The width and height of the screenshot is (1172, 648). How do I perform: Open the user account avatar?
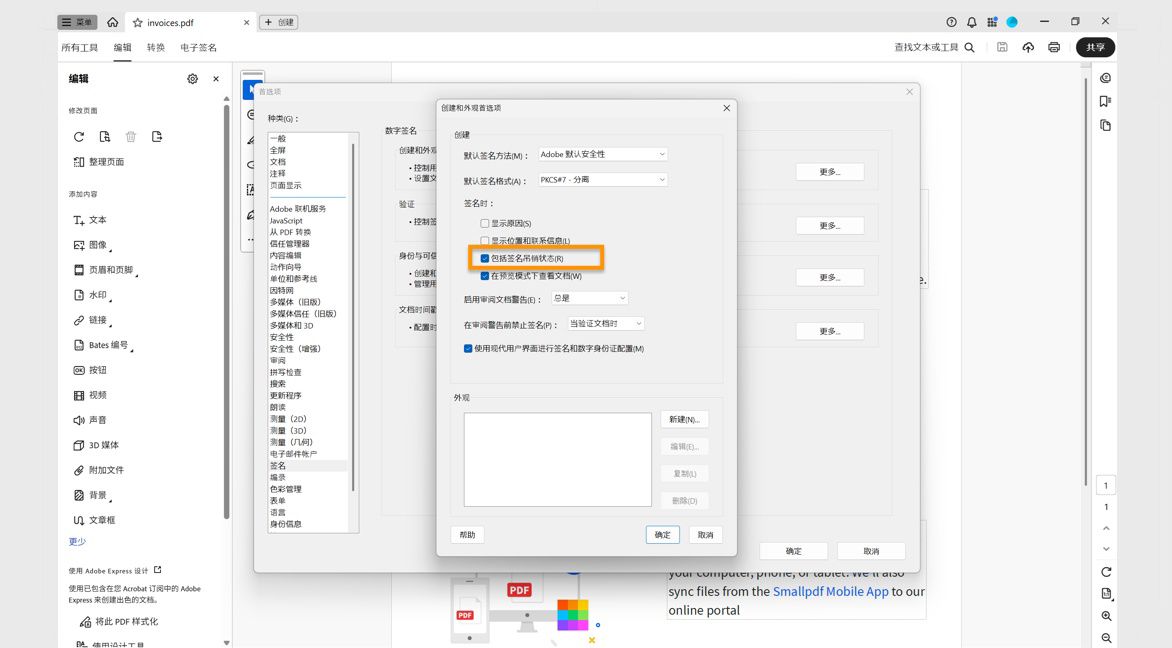[x=1011, y=22]
